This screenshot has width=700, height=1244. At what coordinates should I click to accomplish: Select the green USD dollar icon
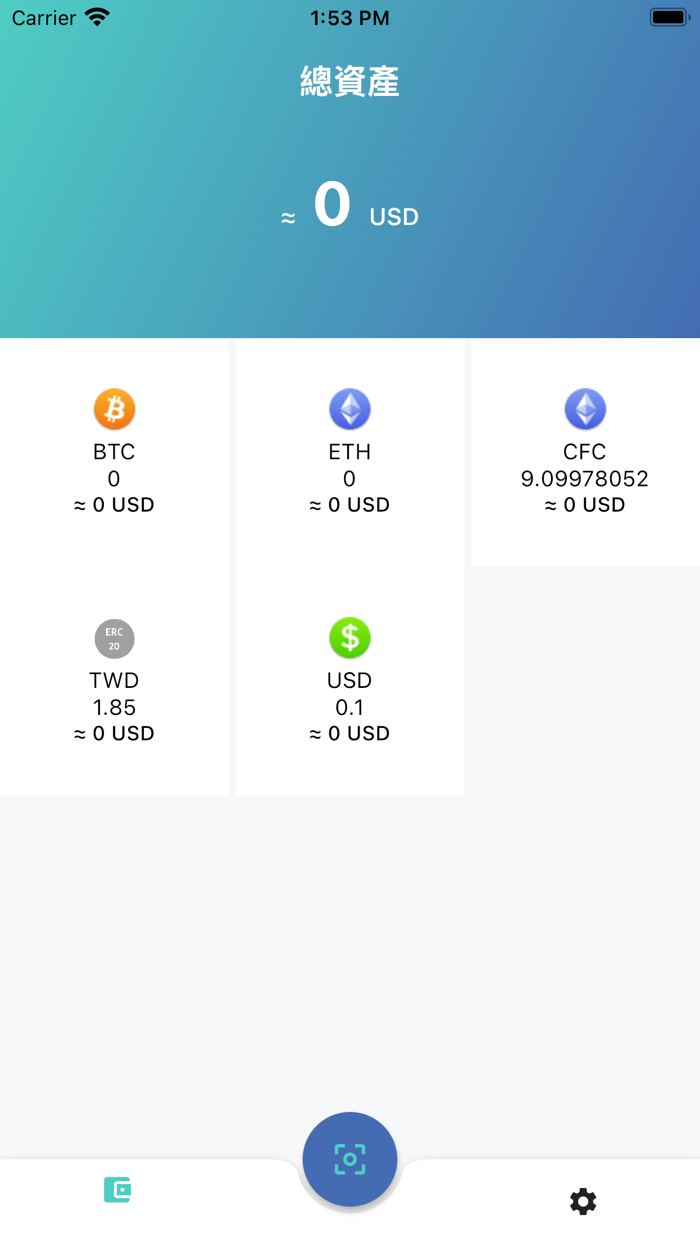(349, 638)
